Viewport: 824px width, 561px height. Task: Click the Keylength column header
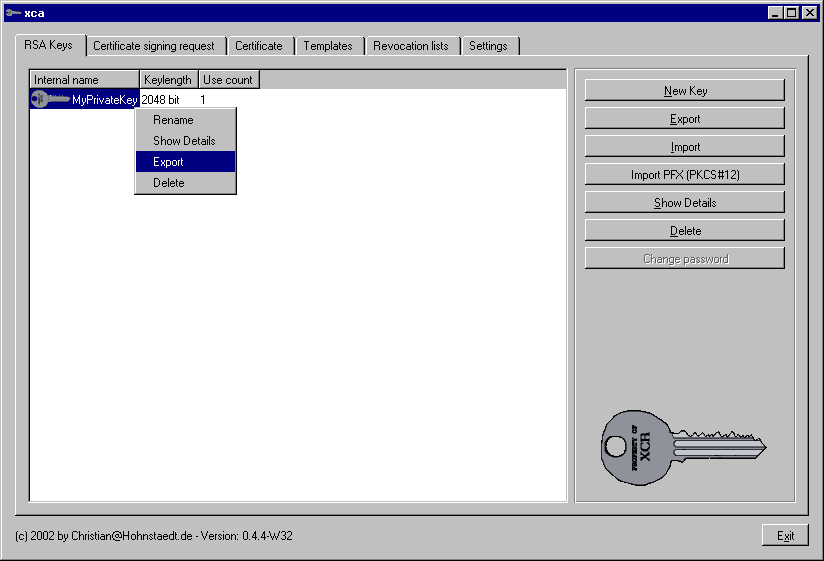(168, 79)
